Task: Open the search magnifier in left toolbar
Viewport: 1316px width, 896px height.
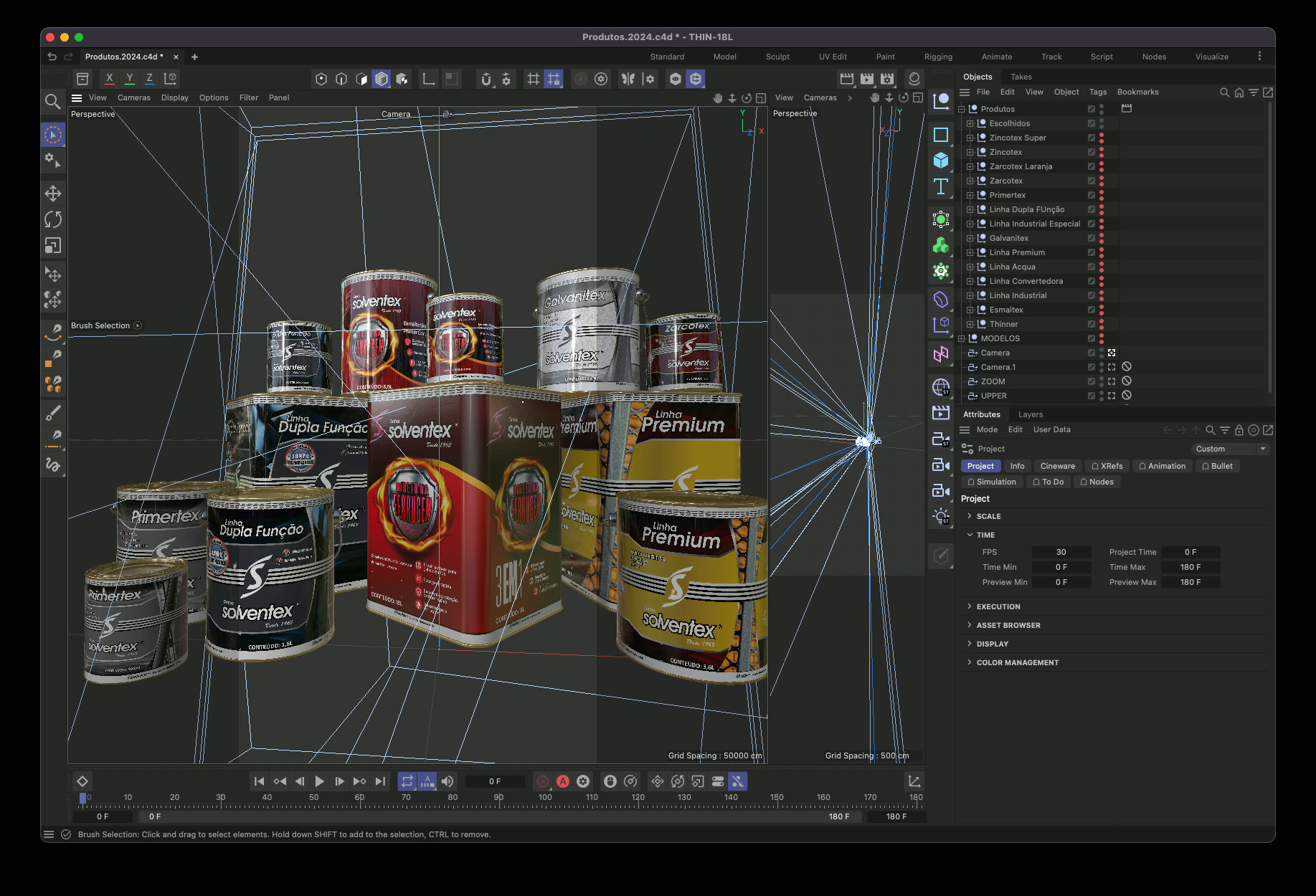Action: 52,101
